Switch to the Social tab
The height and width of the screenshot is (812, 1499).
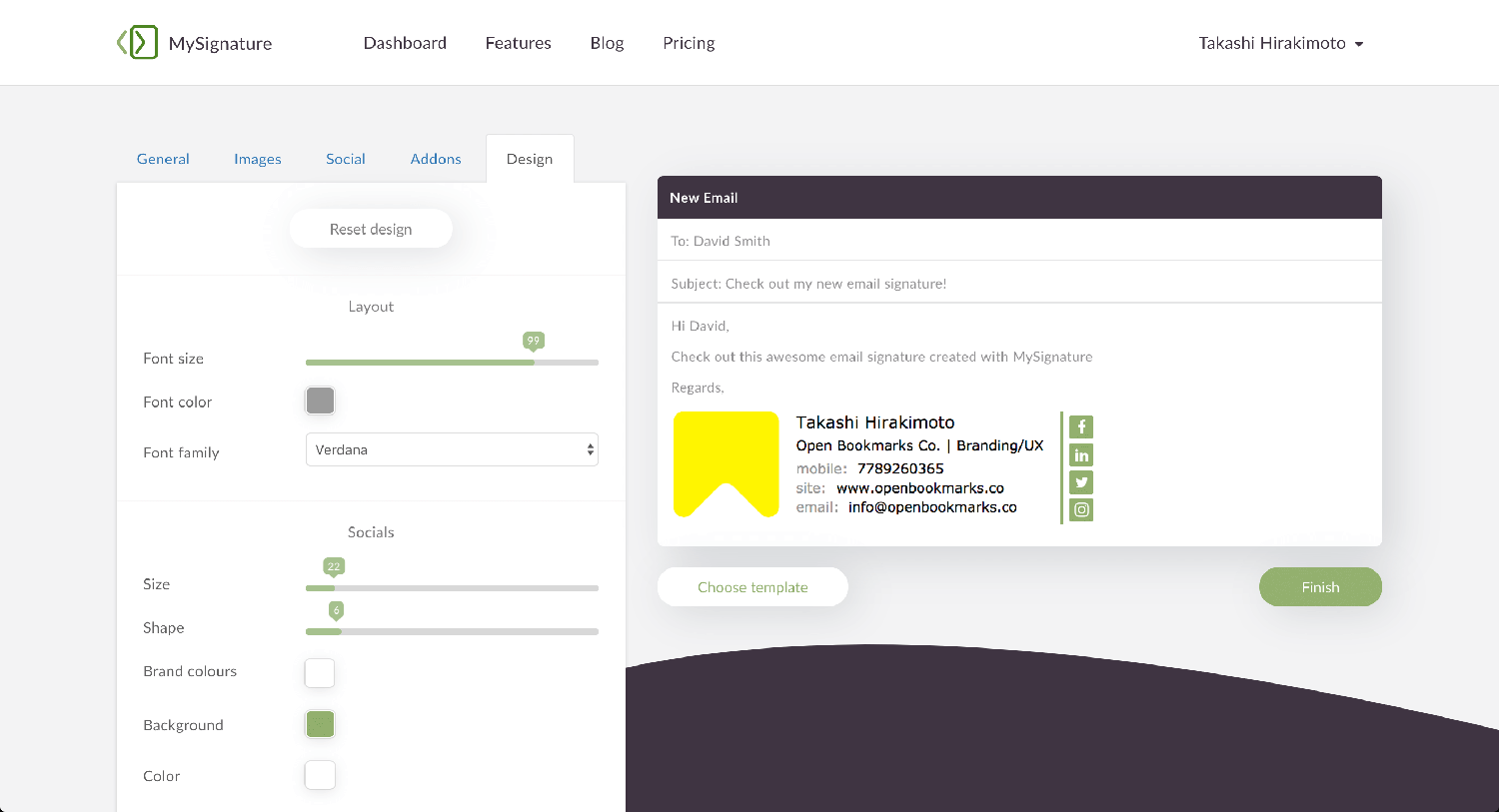coord(346,159)
